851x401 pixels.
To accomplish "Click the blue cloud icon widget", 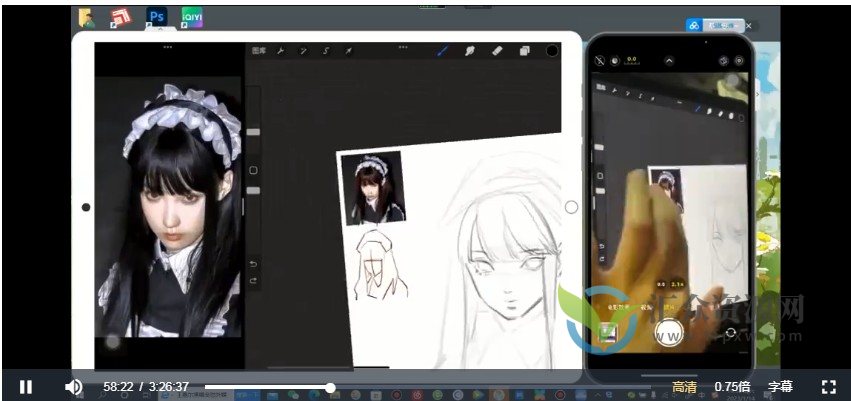I will coord(694,25).
